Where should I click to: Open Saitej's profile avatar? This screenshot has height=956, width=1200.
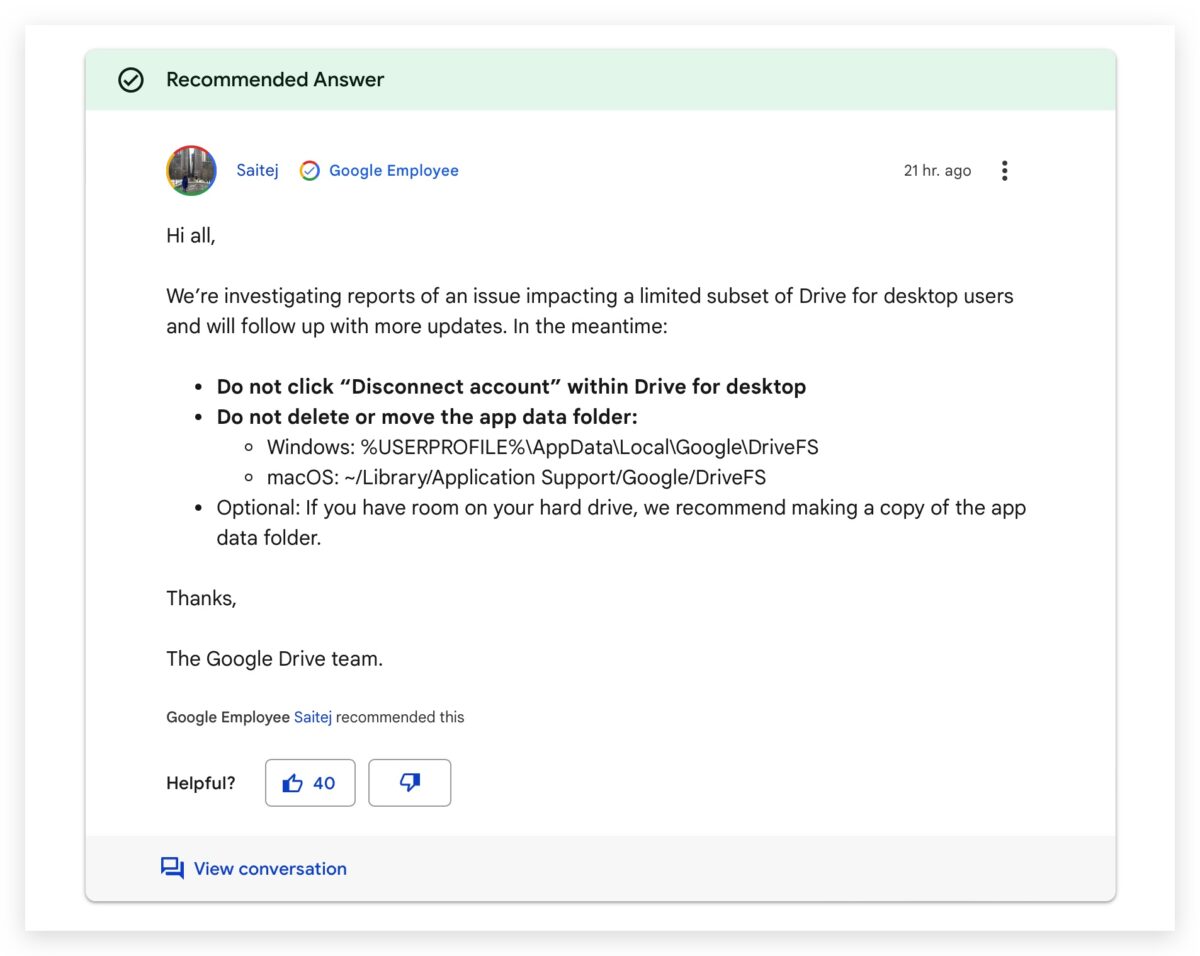tap(191, 170)
